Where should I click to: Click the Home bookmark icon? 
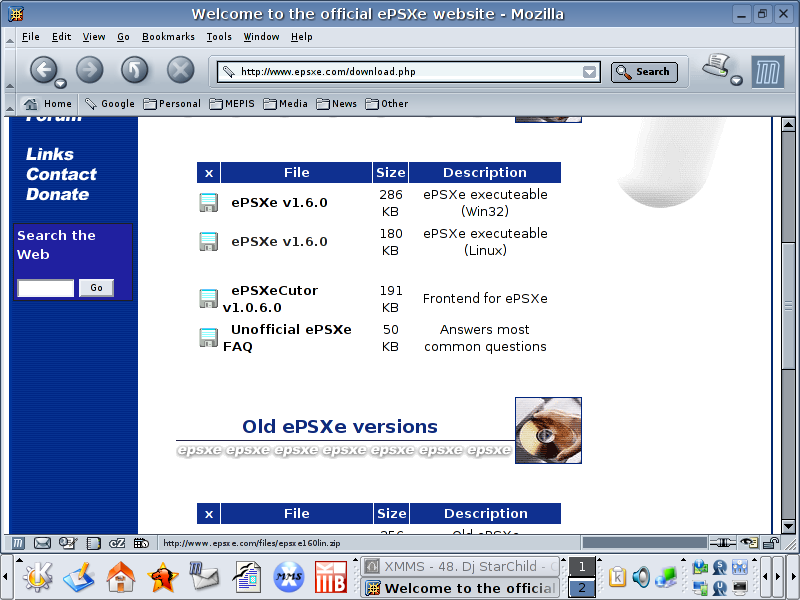[31, 103]
